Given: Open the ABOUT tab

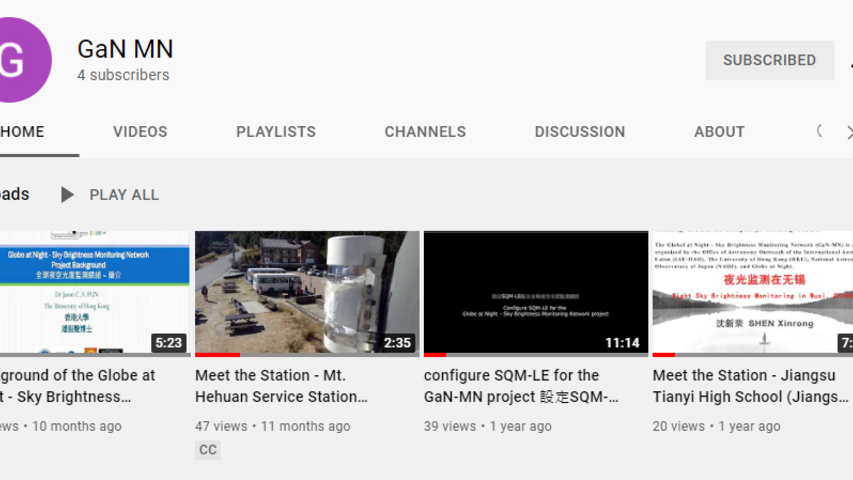Looking at the screenshot, I should (719, 132).
